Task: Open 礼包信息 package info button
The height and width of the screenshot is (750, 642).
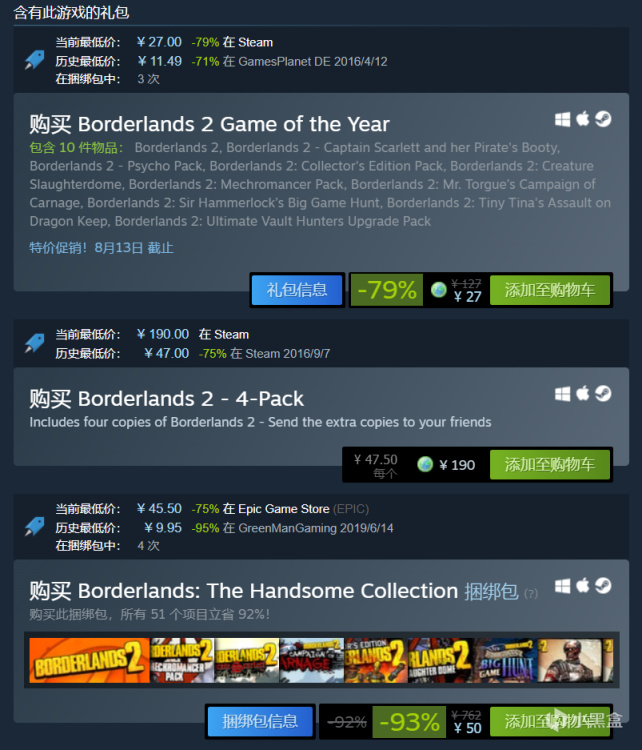Action: (297, 290)
